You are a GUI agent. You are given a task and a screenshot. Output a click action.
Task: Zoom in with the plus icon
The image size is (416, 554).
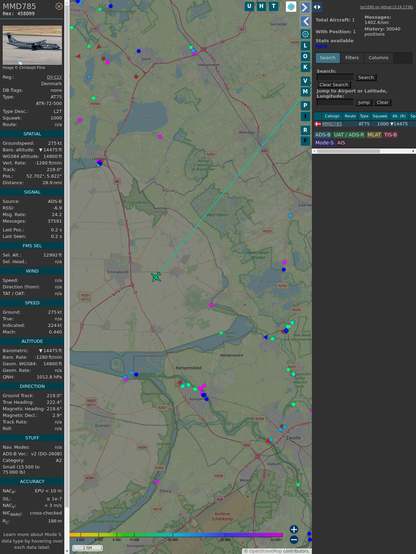(294, 529)
